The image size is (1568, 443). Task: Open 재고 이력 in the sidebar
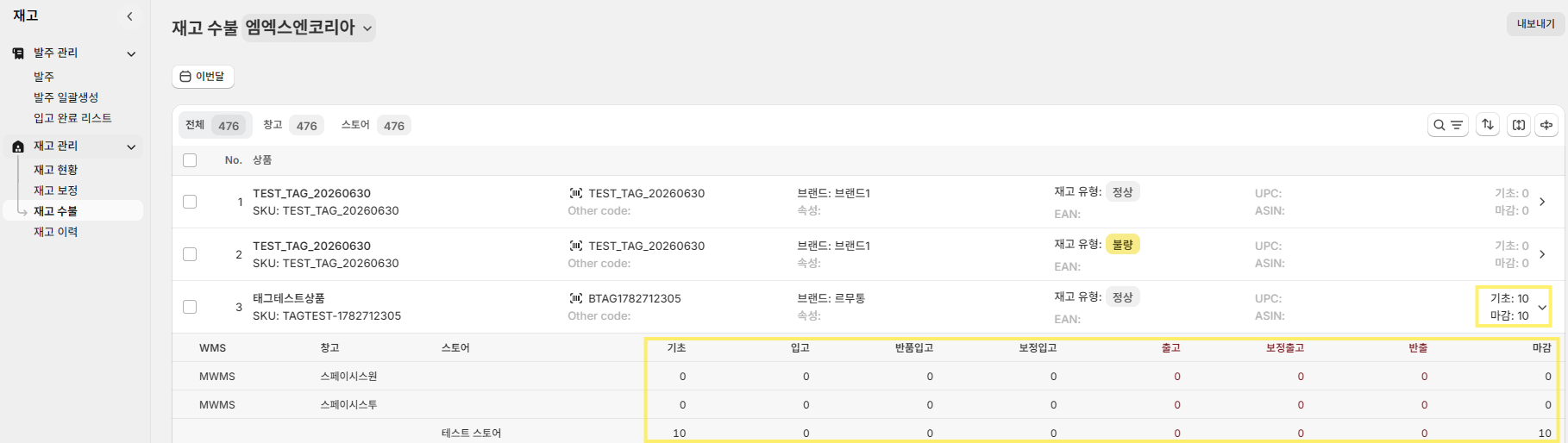coord(56,232)
